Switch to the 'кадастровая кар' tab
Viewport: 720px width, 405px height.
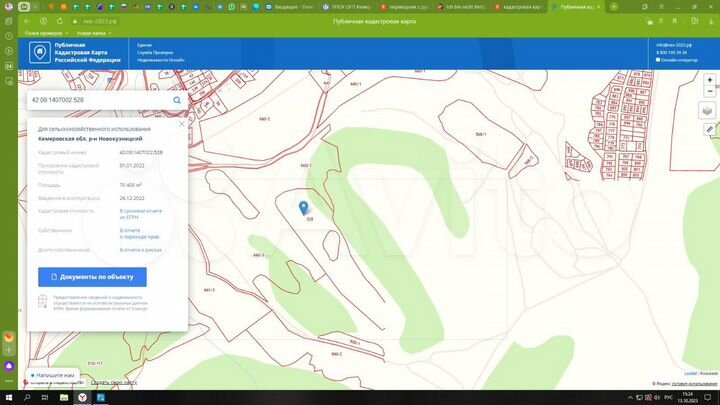[518, 7]
